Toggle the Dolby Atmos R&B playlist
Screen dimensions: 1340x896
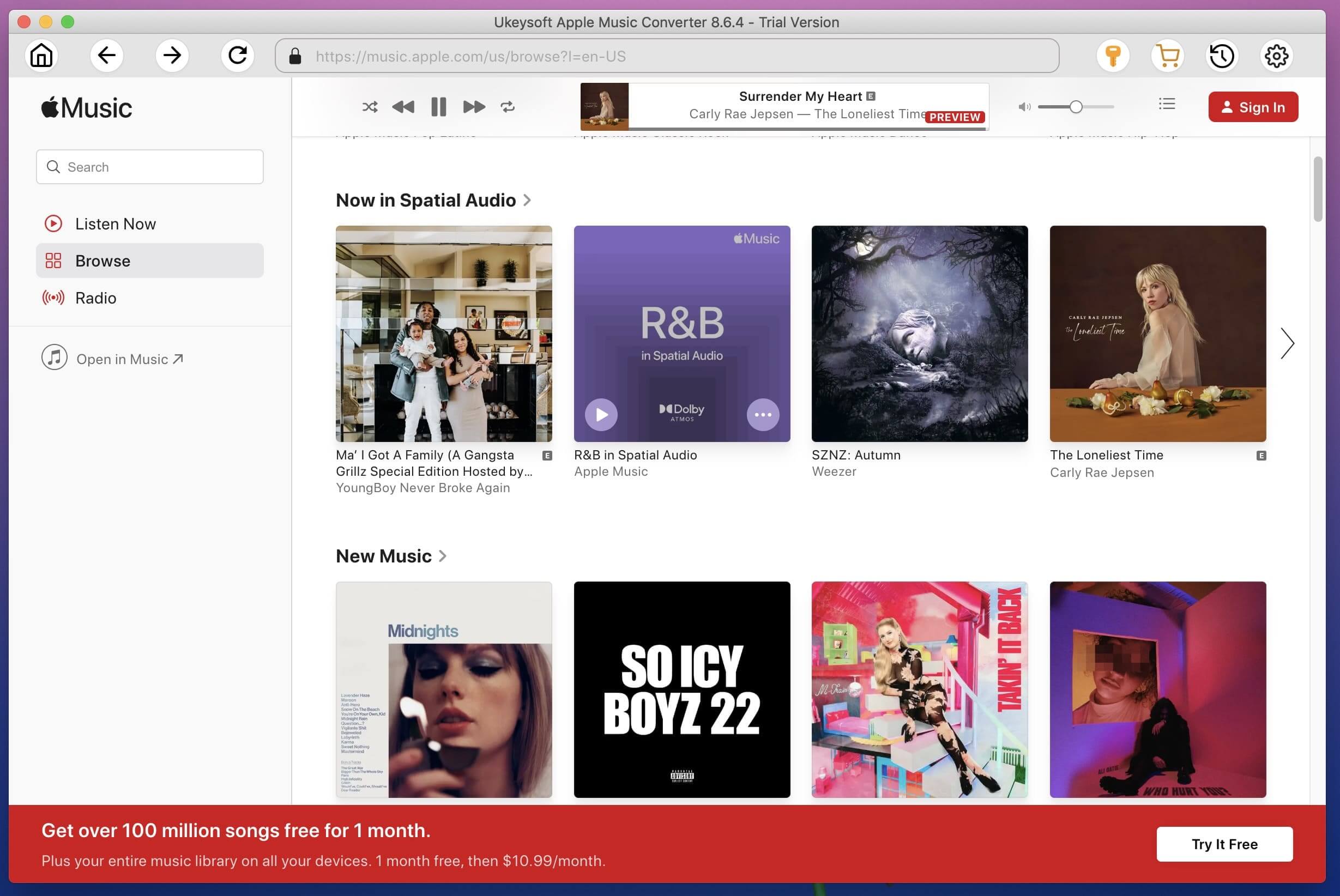tap(601, 414)
